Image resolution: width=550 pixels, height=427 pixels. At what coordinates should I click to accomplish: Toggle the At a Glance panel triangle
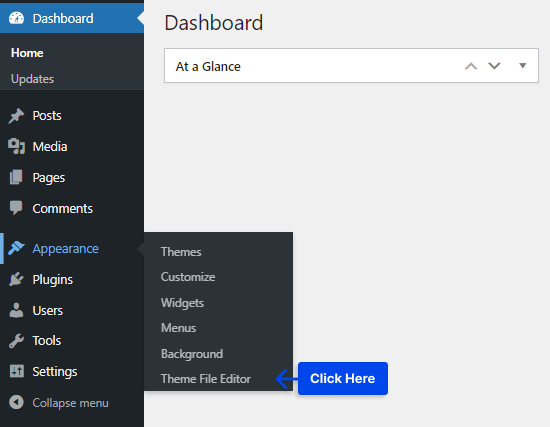523,66
